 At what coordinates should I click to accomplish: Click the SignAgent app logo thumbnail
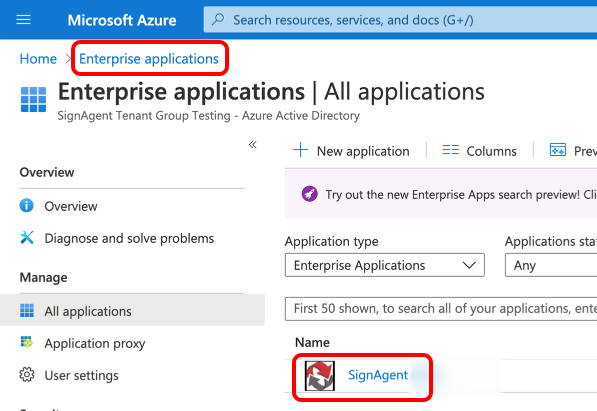click(320, 376)
